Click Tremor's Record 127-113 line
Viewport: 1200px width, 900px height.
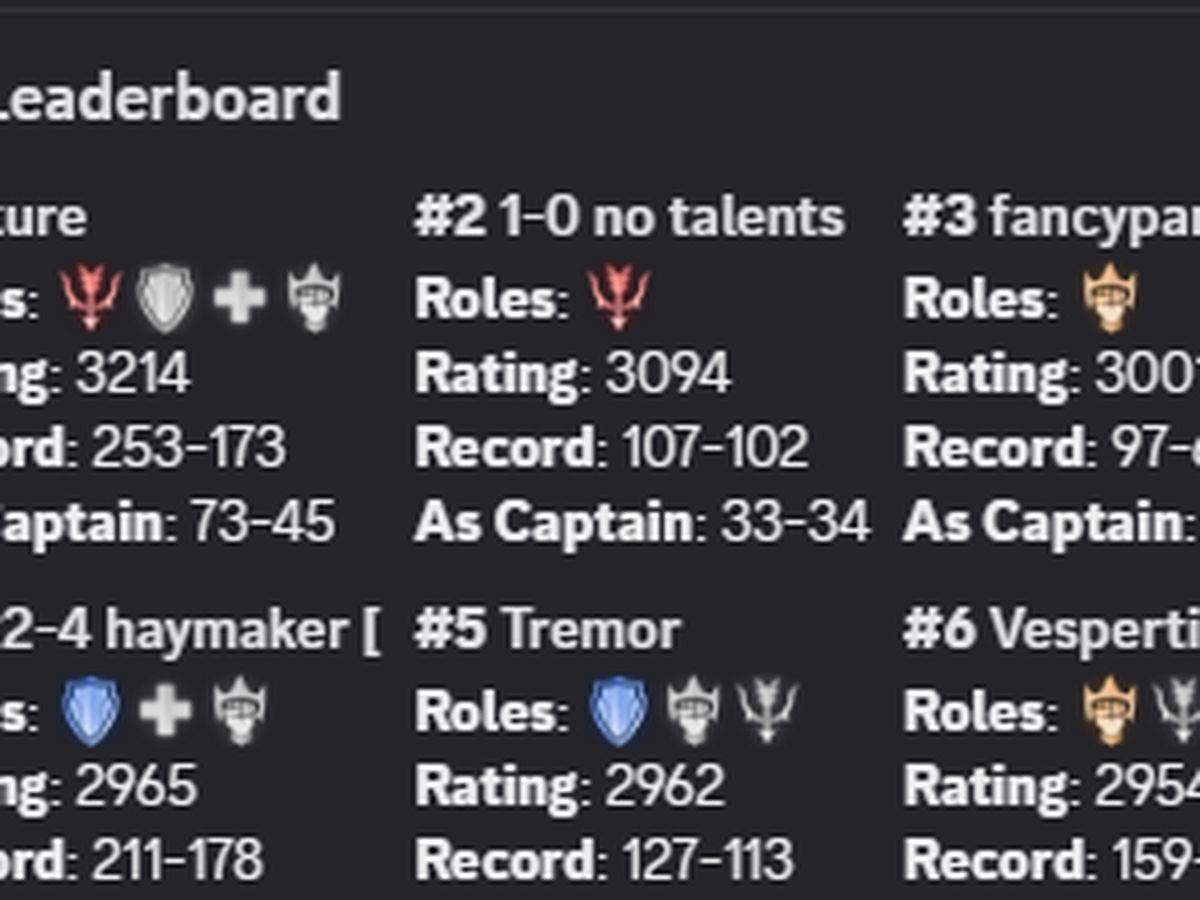click(604, 860)
